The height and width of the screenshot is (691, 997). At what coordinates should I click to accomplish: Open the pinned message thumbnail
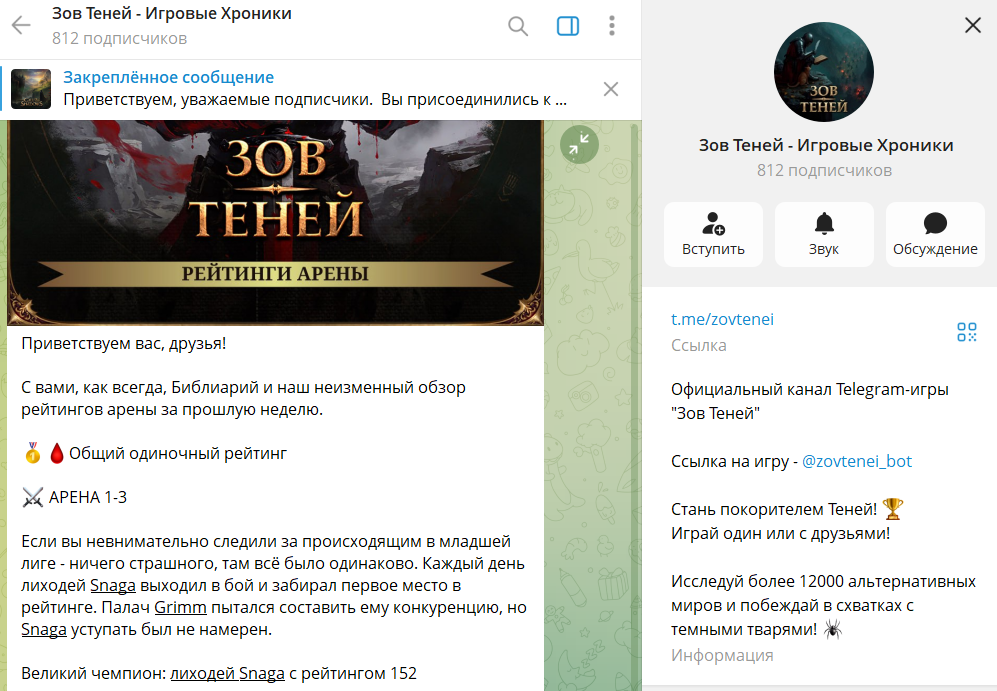click(31, 89)
